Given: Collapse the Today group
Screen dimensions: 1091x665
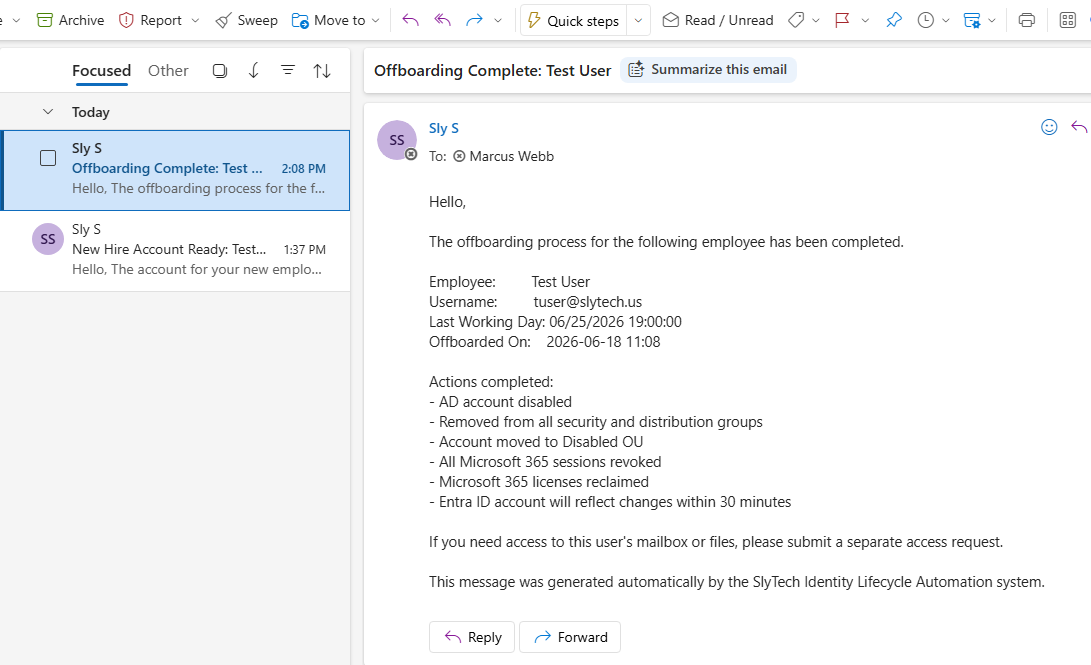Looking at the screenshot, I should click(48, 111).
